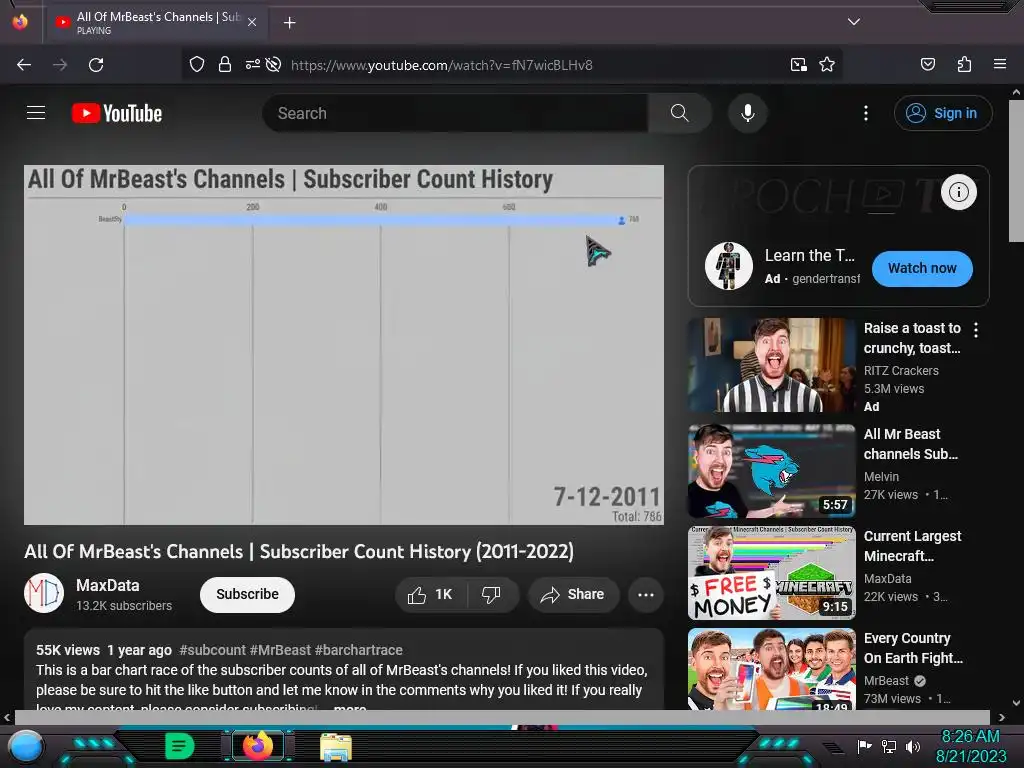This screenshot has height=768, width=1024.
Task: Click the search magnifier button
Action: (x=679, y=113)
